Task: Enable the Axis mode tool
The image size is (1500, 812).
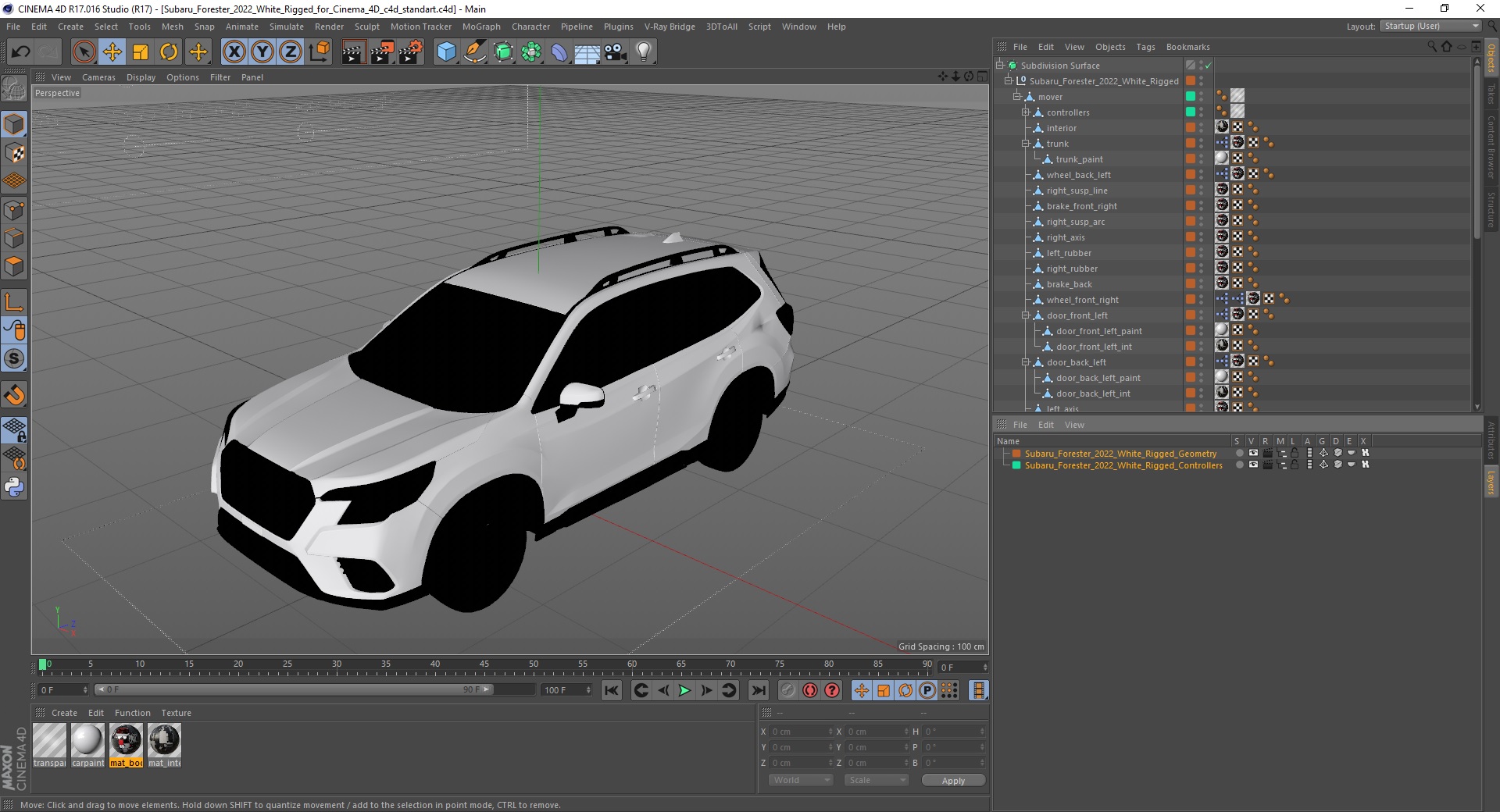Action: click(x=14, y=302)
